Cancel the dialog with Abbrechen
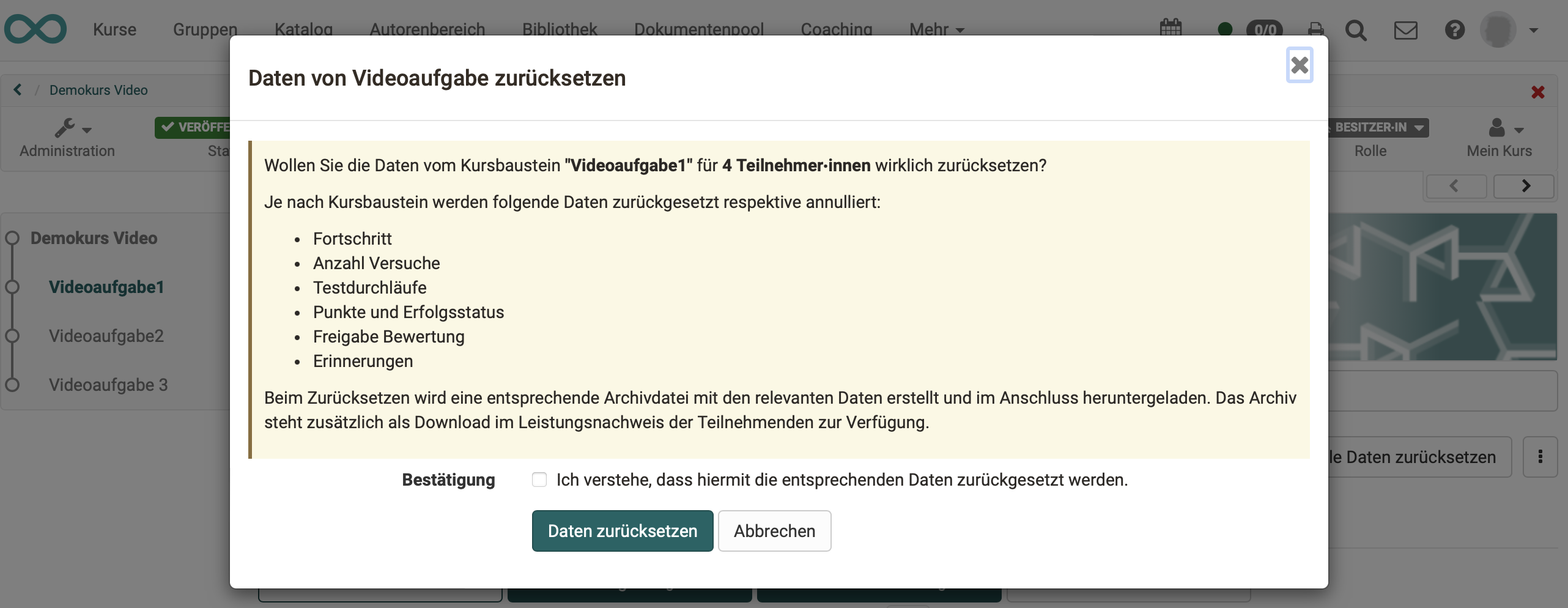This screenshot has width=1568, height=608. tap(774, 531)
